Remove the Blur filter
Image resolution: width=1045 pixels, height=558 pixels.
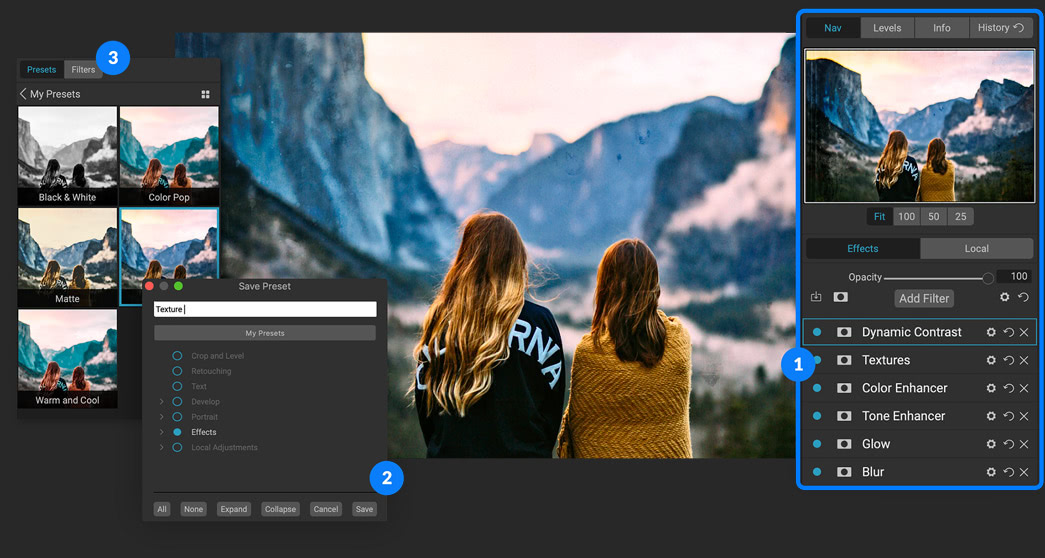[1024, 472]
